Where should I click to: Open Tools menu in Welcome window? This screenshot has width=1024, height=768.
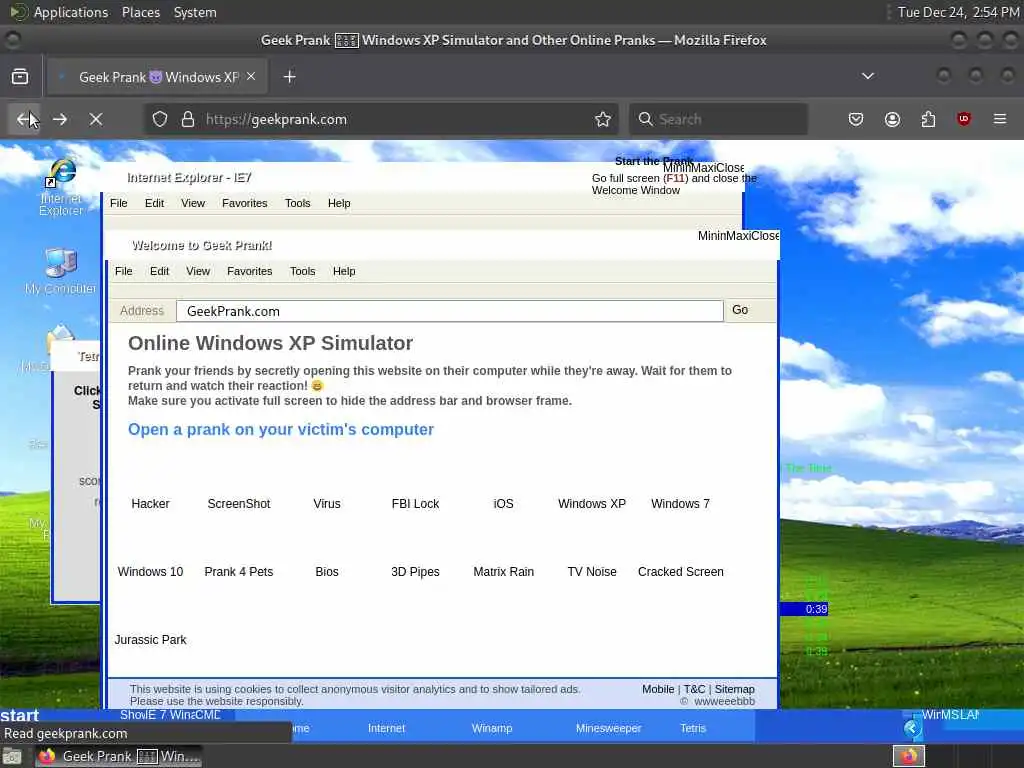tap(302, 271)
